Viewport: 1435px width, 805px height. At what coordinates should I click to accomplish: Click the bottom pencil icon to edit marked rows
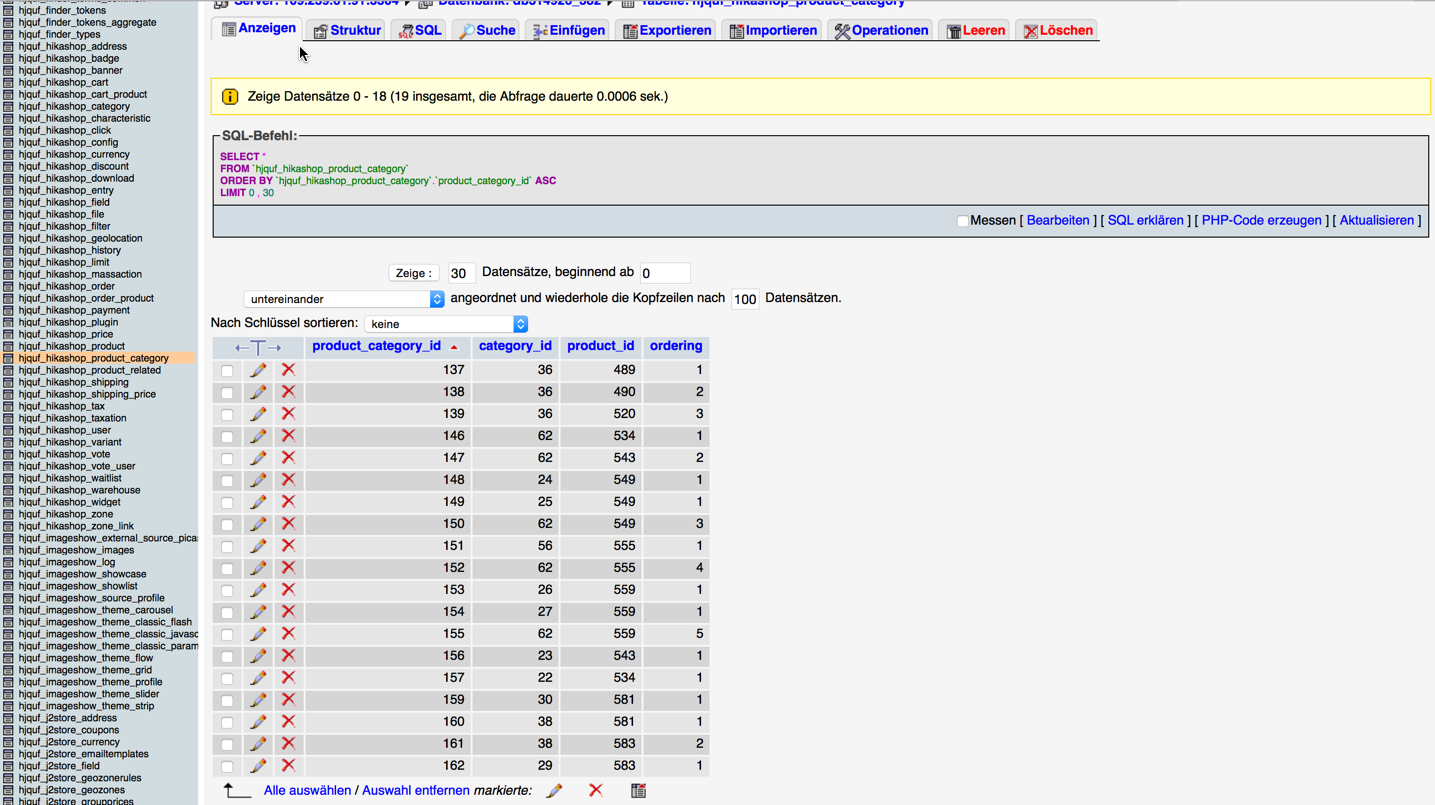(x=554, y=791)
